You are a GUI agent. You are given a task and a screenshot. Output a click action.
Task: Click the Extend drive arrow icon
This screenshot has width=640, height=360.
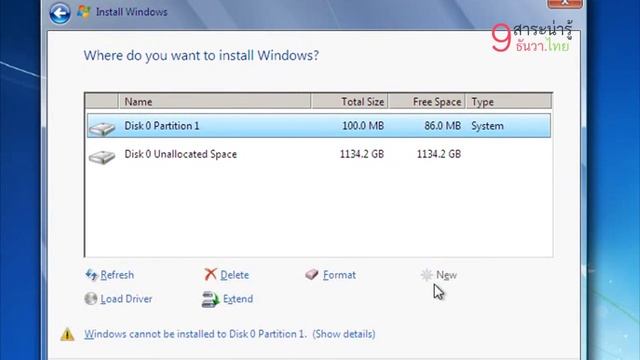[x=210, y=299]
